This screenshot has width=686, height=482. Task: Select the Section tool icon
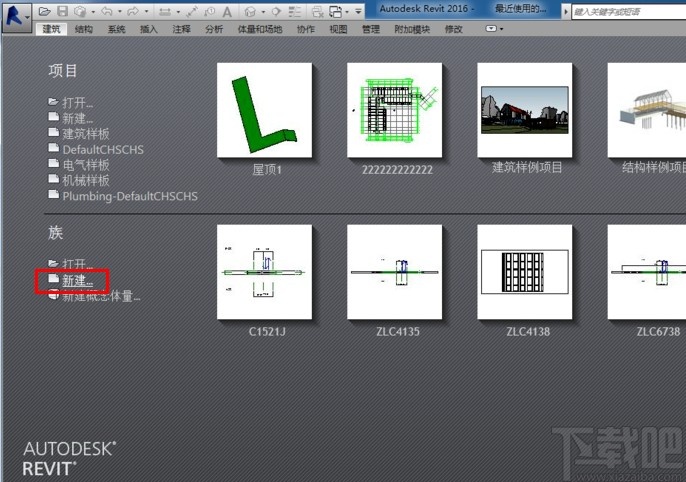[276, 11]
